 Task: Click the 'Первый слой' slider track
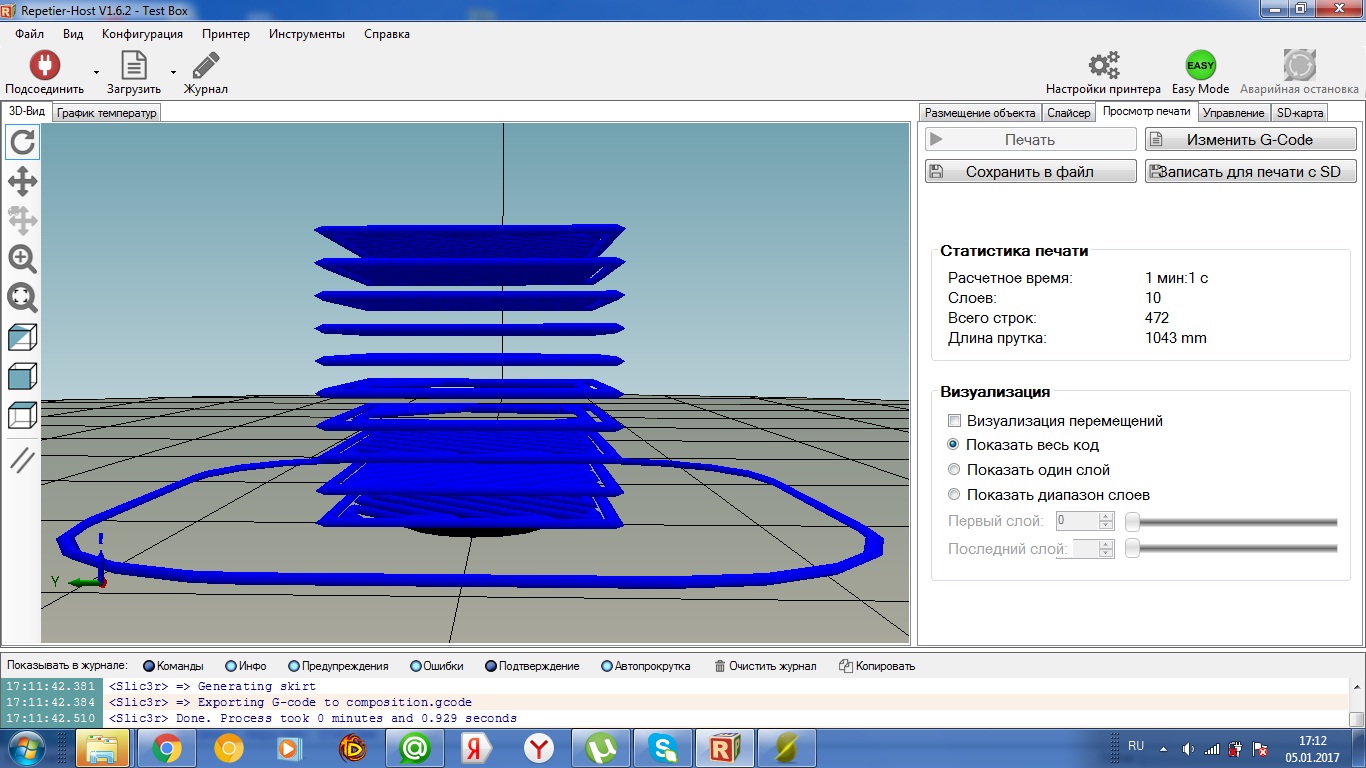pyautogui.click(x=1231, y=521)
